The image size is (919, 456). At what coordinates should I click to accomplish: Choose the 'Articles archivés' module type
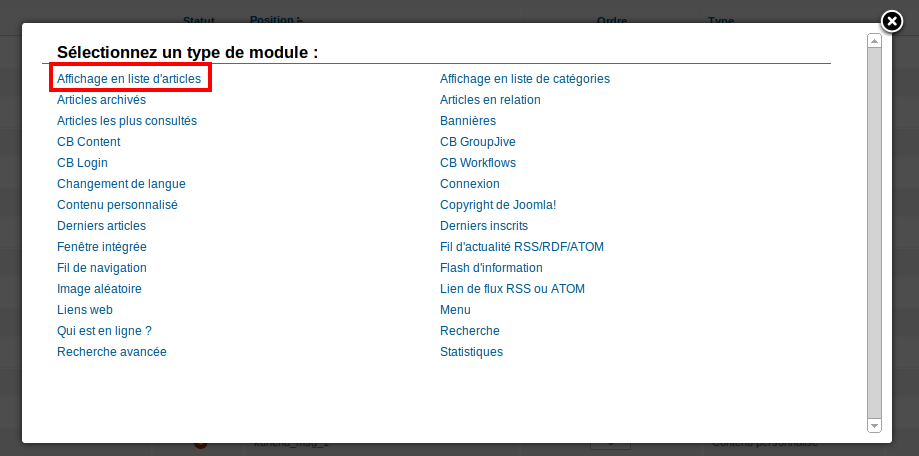coord(101,100)
